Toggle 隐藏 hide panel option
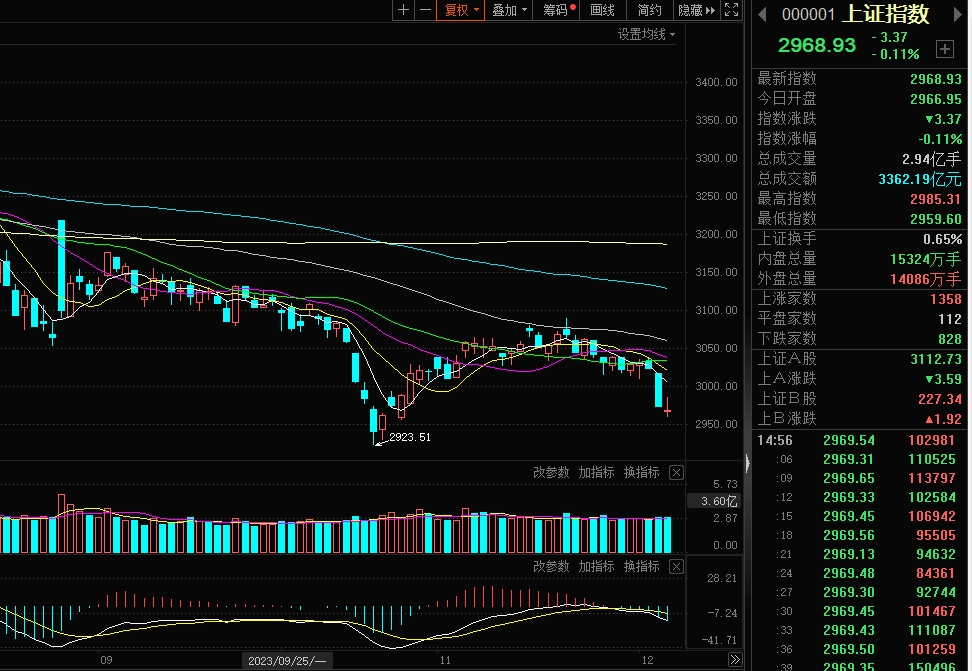This screenshot has height=671, width=972. [696, 10]
